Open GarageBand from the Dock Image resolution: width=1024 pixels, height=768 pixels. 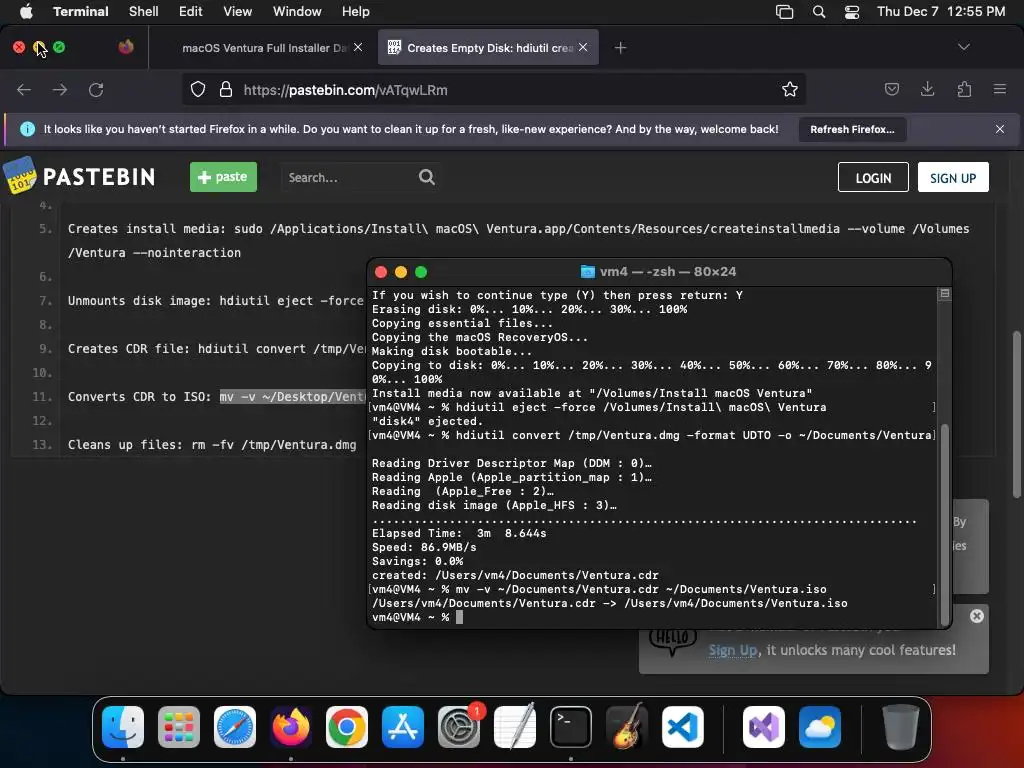pyautogui.click(x=627, y=727)
